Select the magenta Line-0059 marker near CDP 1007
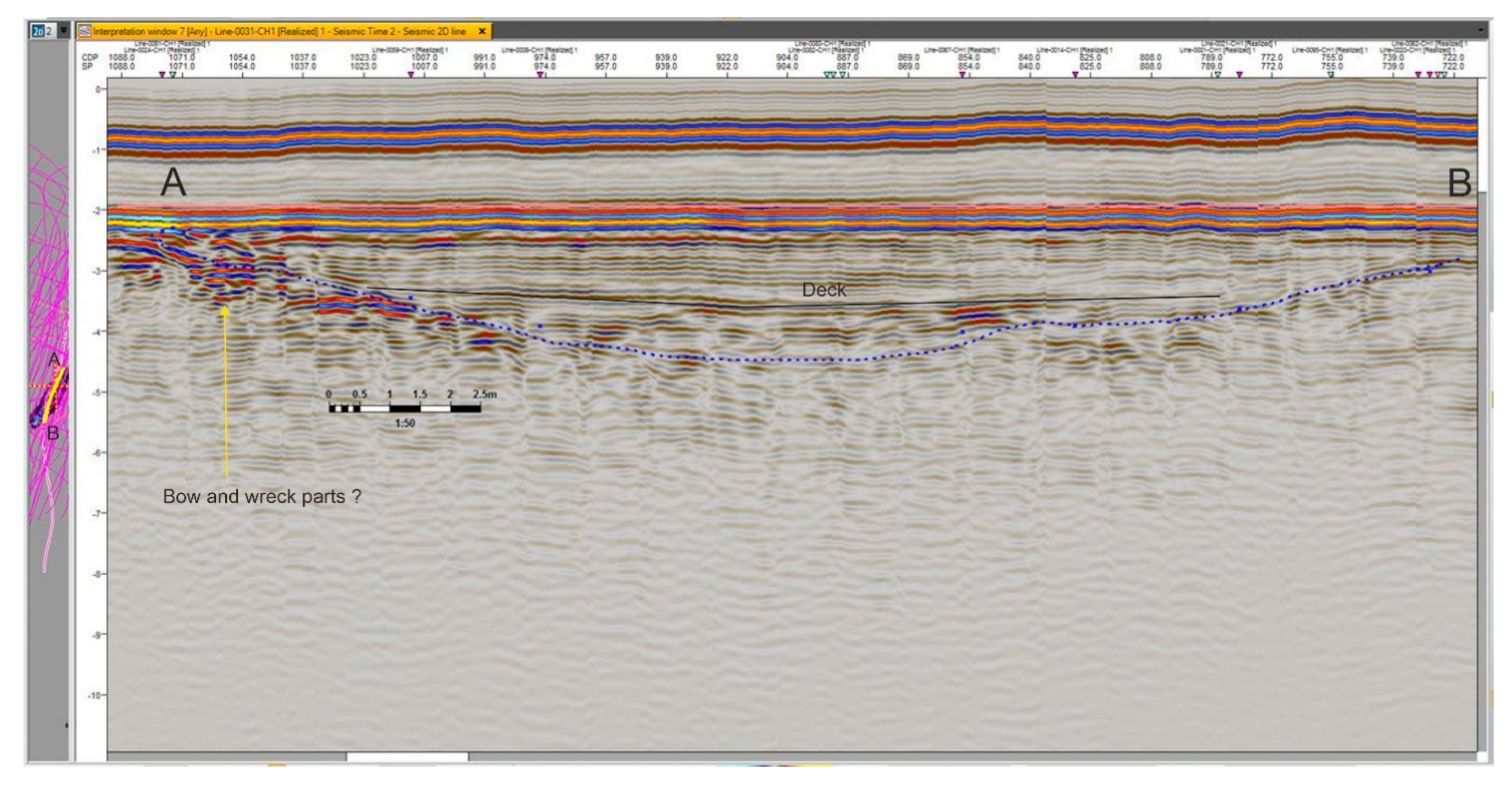This screenshot has width=1512, height=786. pyautogui.click(x=411, y=75)
